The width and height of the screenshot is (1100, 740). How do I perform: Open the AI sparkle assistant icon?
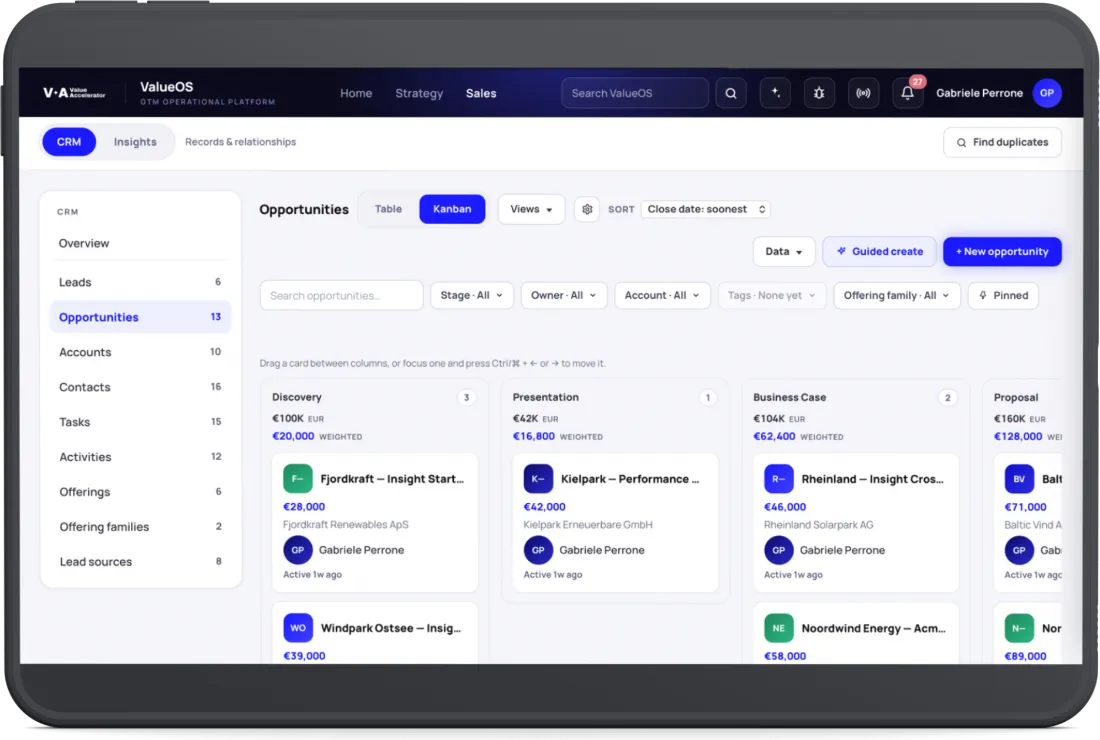click(775, 93)
